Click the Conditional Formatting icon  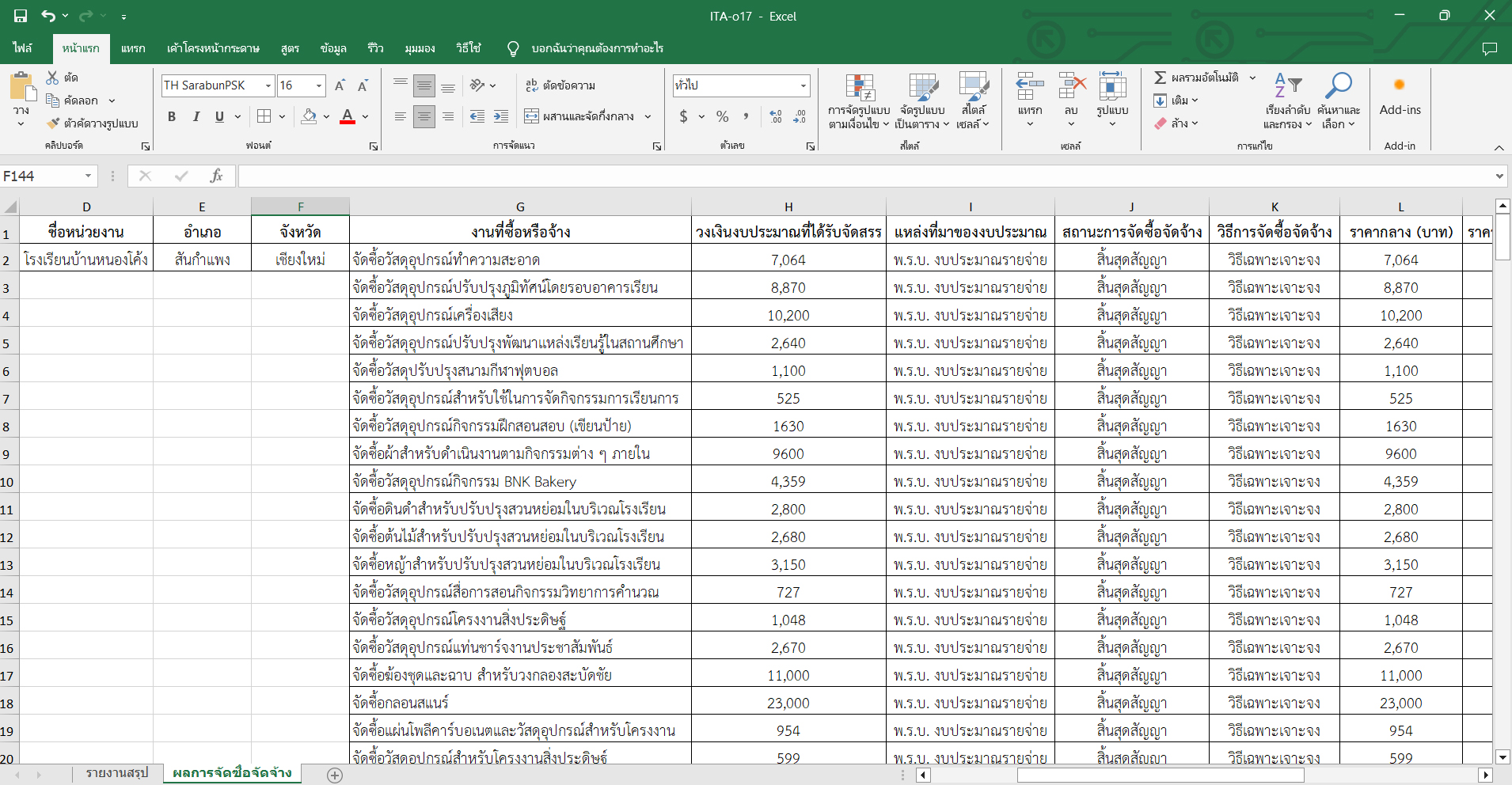click(x=859, y=87)
